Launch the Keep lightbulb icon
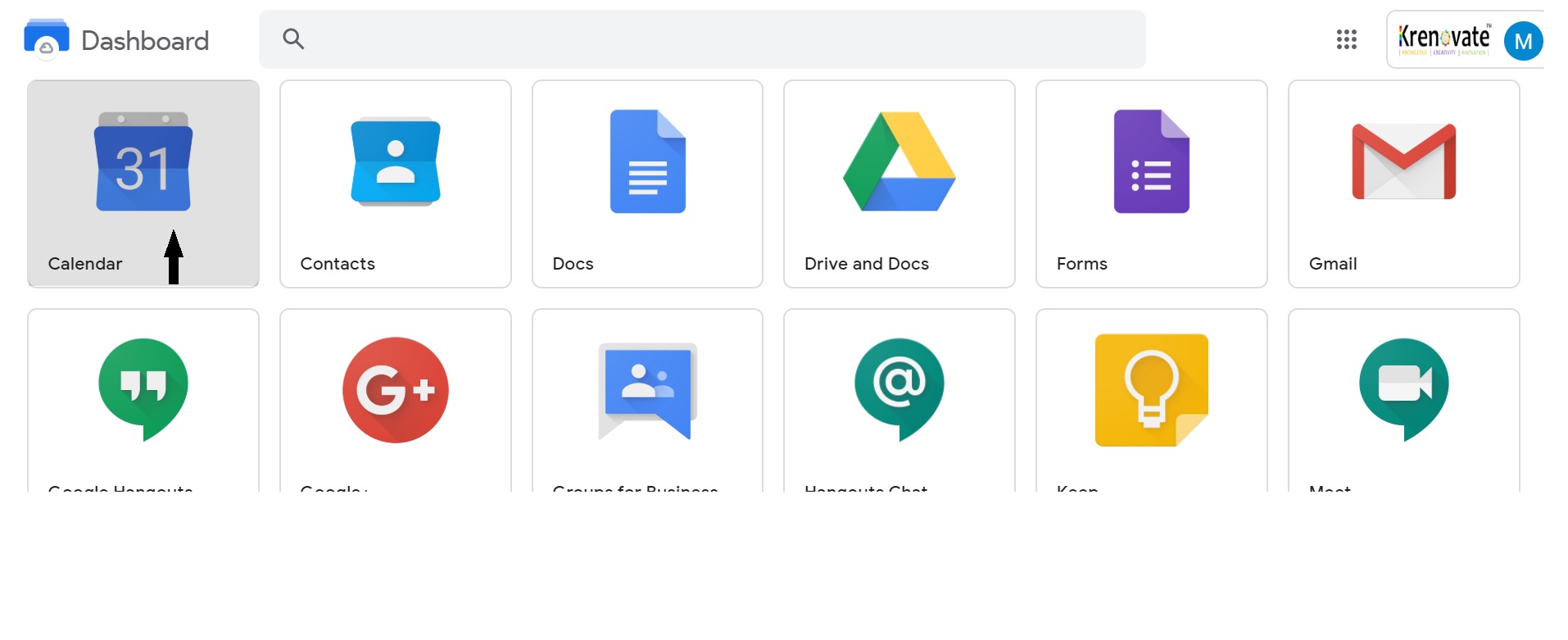Image resolution: width=1568 pixels, height=640 pixels. (1152, 390)
